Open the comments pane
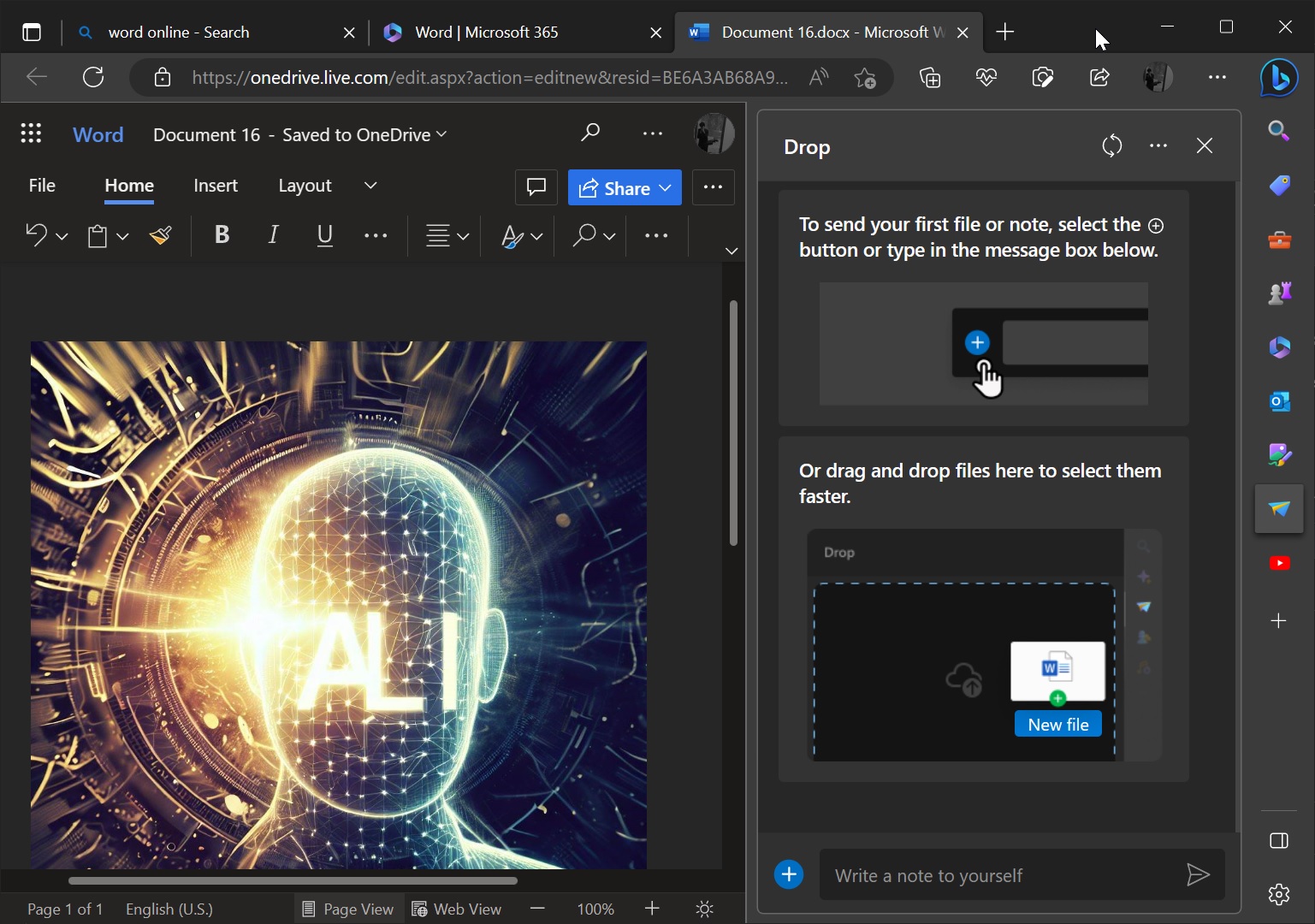 [536, 187]
